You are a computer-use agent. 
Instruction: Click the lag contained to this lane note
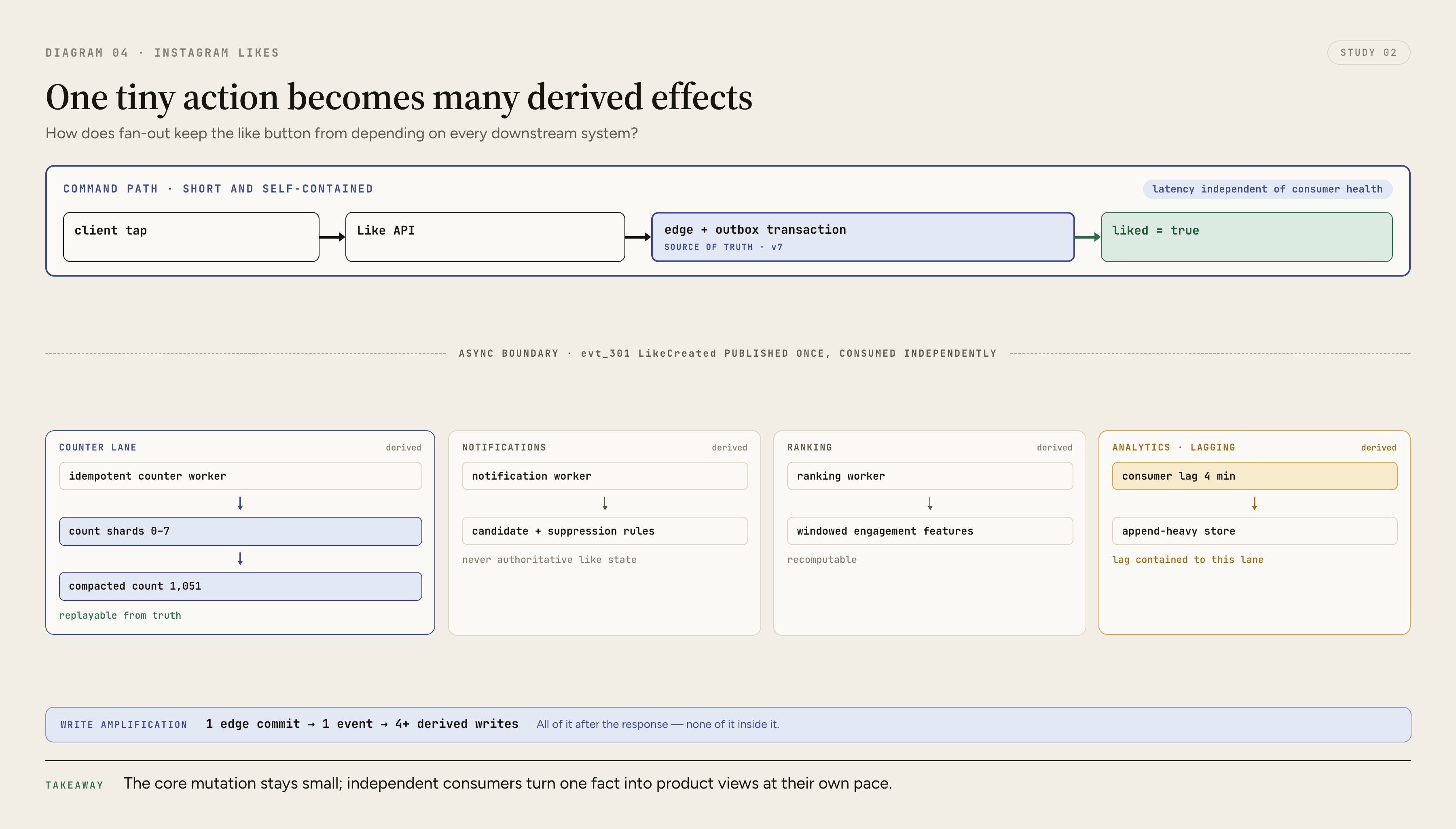pyautogui.click(x=1188, y=560)
